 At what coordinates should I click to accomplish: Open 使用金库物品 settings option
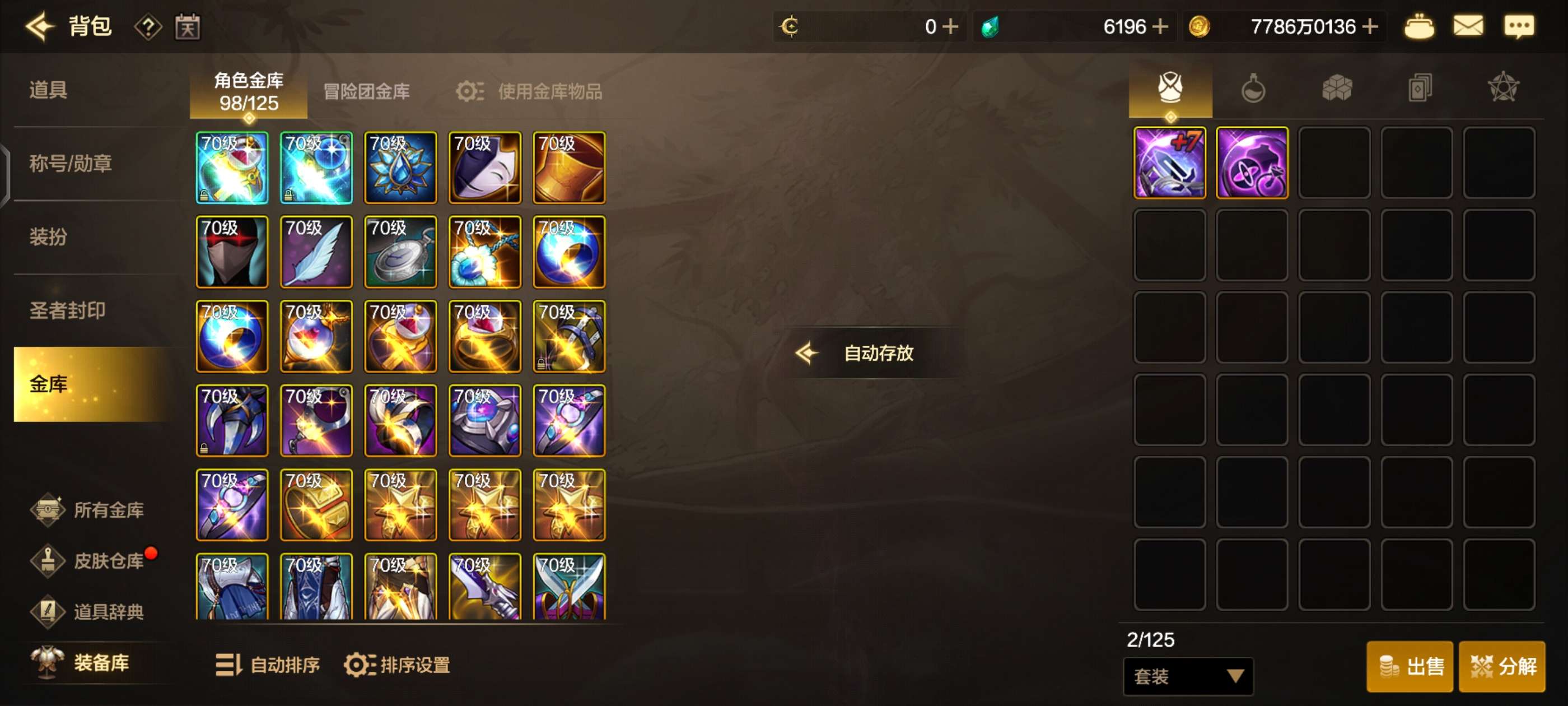tap(529, 91)
